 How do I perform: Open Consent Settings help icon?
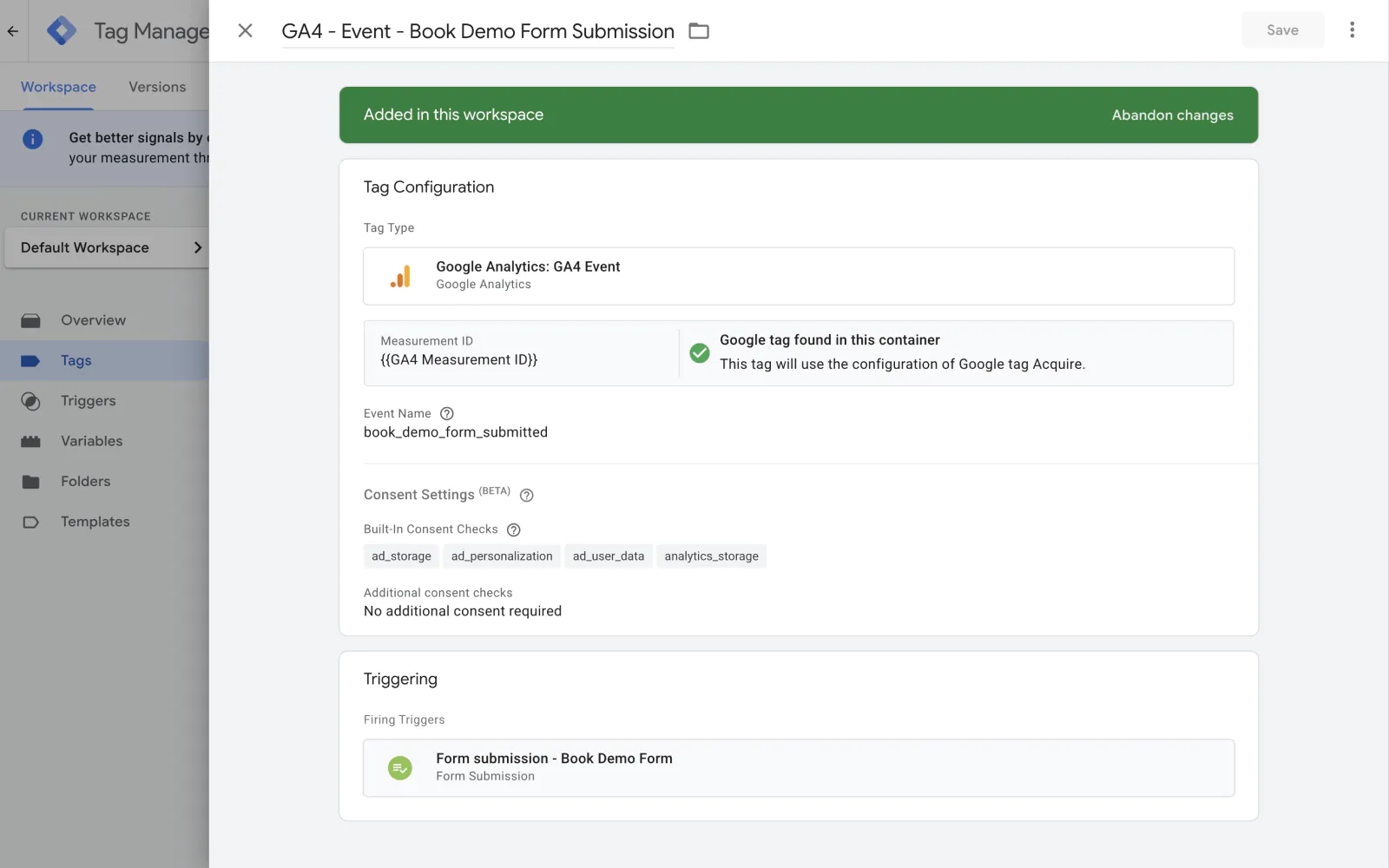(526, 496)
